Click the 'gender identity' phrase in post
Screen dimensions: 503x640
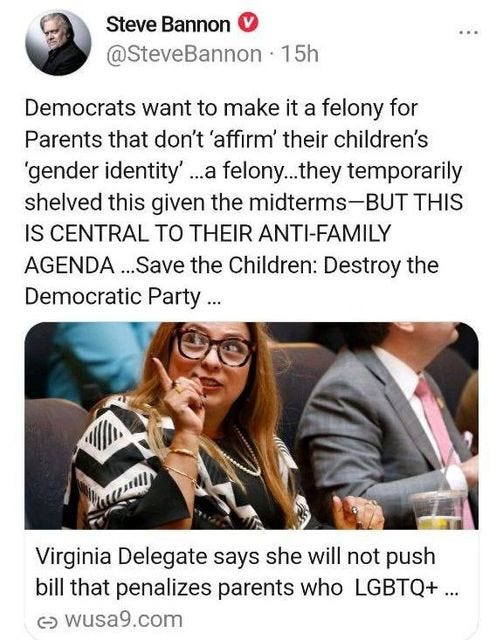point(104,171)
